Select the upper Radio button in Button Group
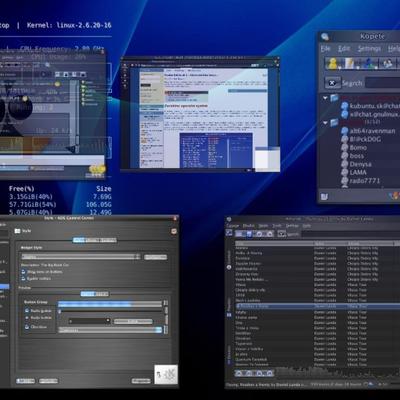The width and height of the screenshot is (400, 400). tap(38, 311)
